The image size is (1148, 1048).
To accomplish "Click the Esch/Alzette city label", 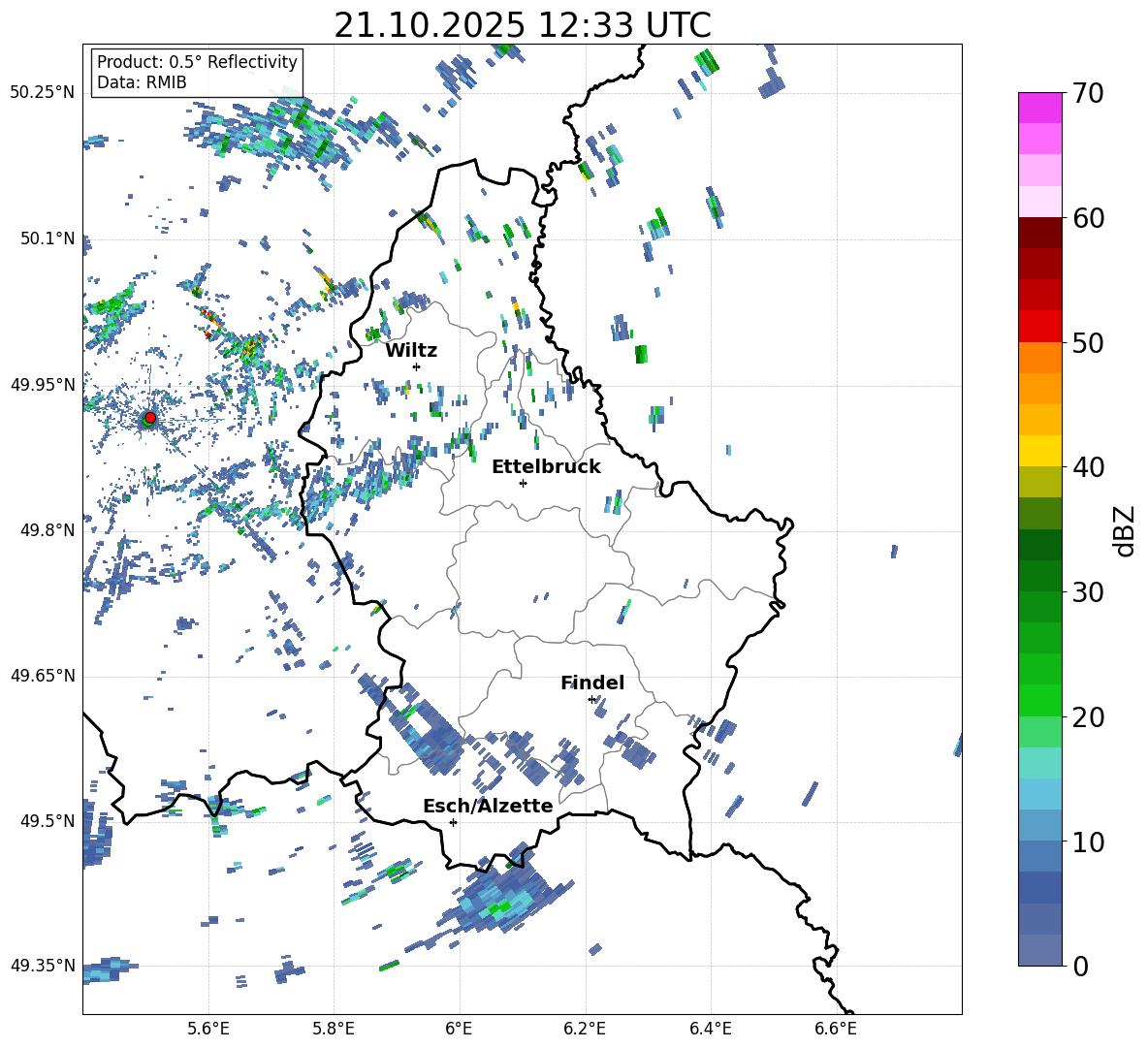I will 488,806.
